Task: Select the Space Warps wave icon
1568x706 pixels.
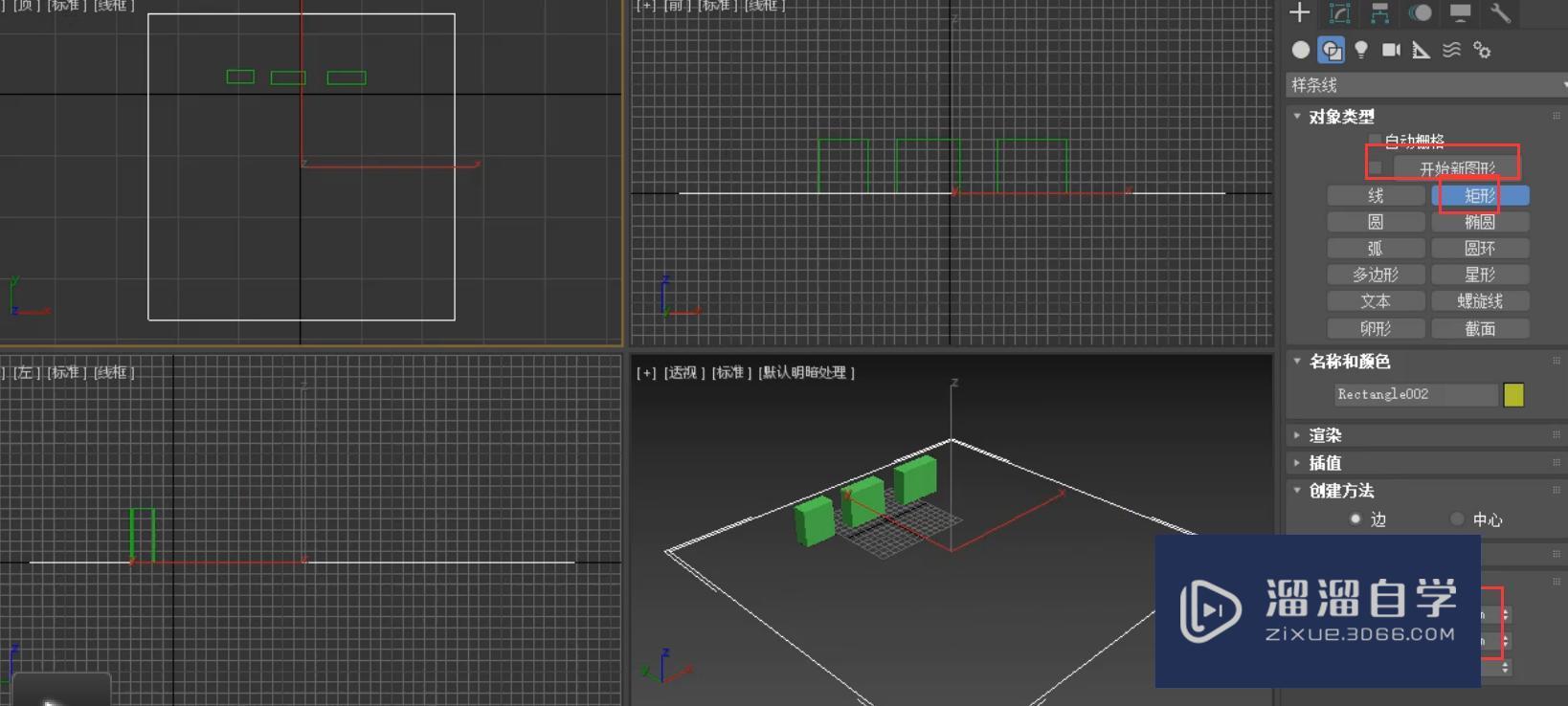Action: pos(1452,50)
